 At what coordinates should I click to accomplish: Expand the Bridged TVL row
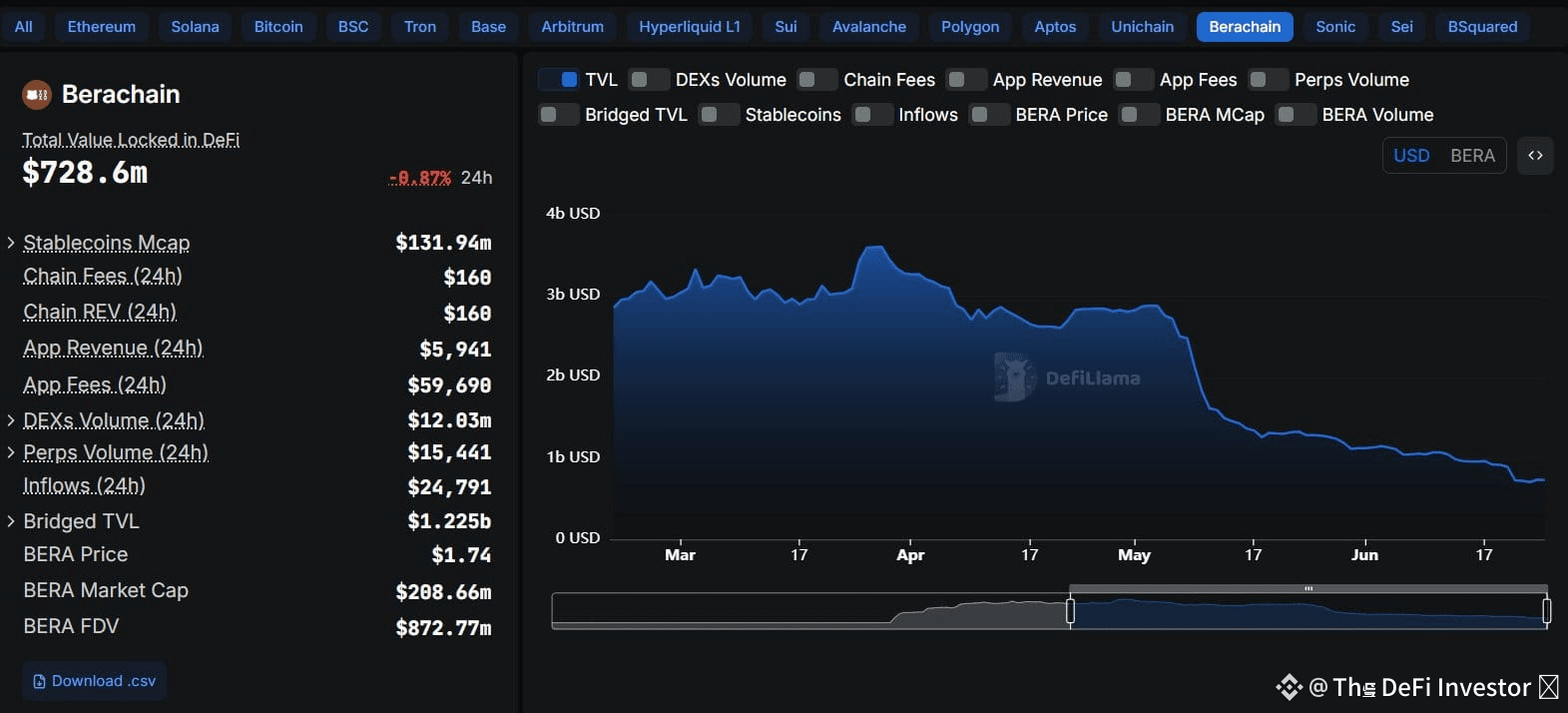(x=11, y=521)
